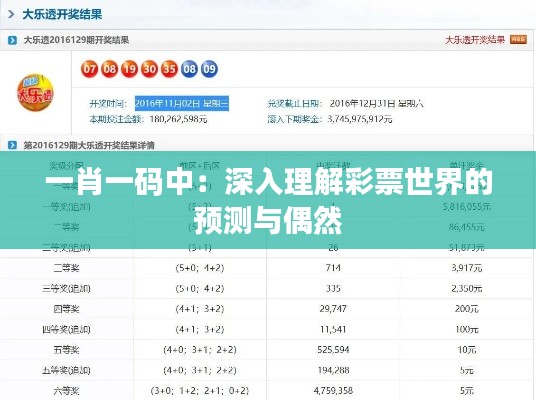
Task: Click the heading 大乐透2016129期开奖结果
Action: pos(76,40)
